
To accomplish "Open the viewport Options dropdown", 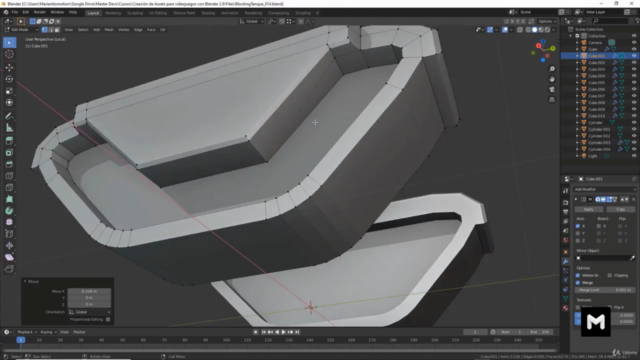I will point(547,21).
